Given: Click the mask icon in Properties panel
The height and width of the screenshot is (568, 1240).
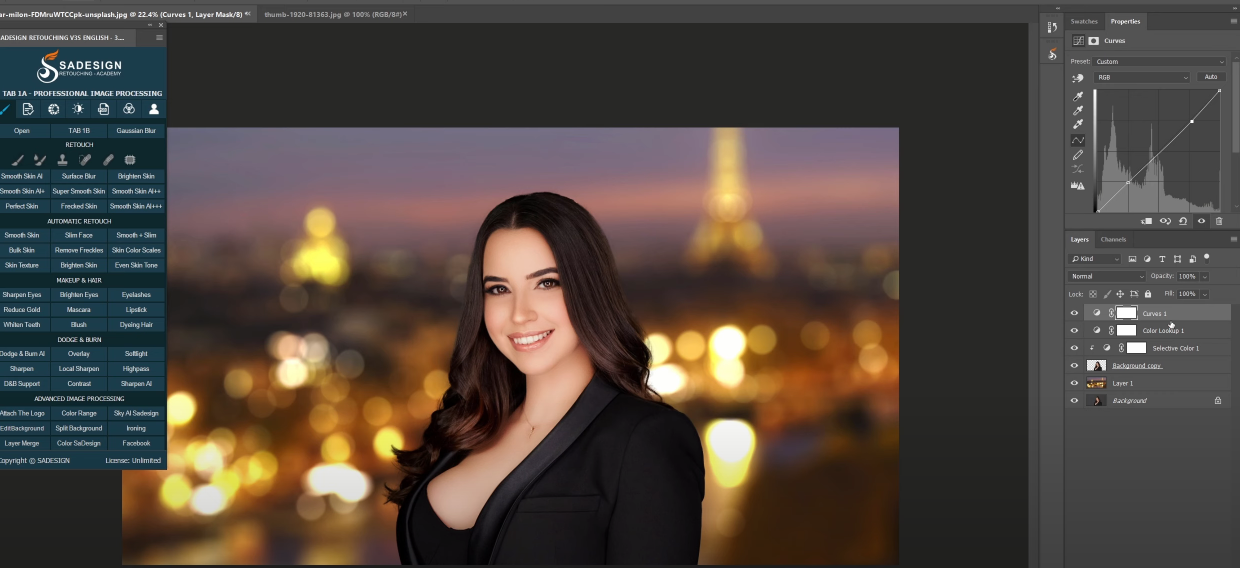Looking at the screenshot, I should pos(1093,41).
